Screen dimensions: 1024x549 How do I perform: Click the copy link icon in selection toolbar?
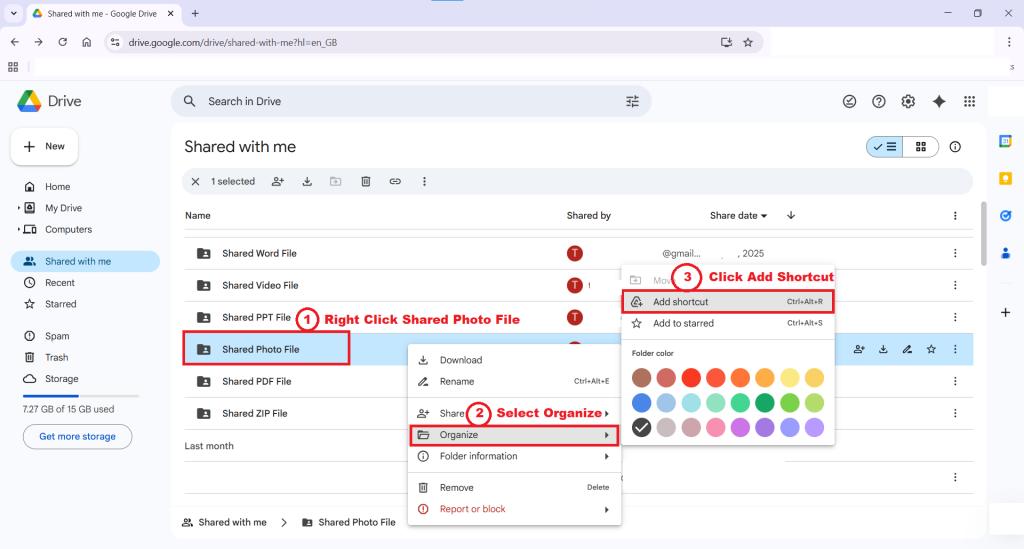[x=395, y=182]
